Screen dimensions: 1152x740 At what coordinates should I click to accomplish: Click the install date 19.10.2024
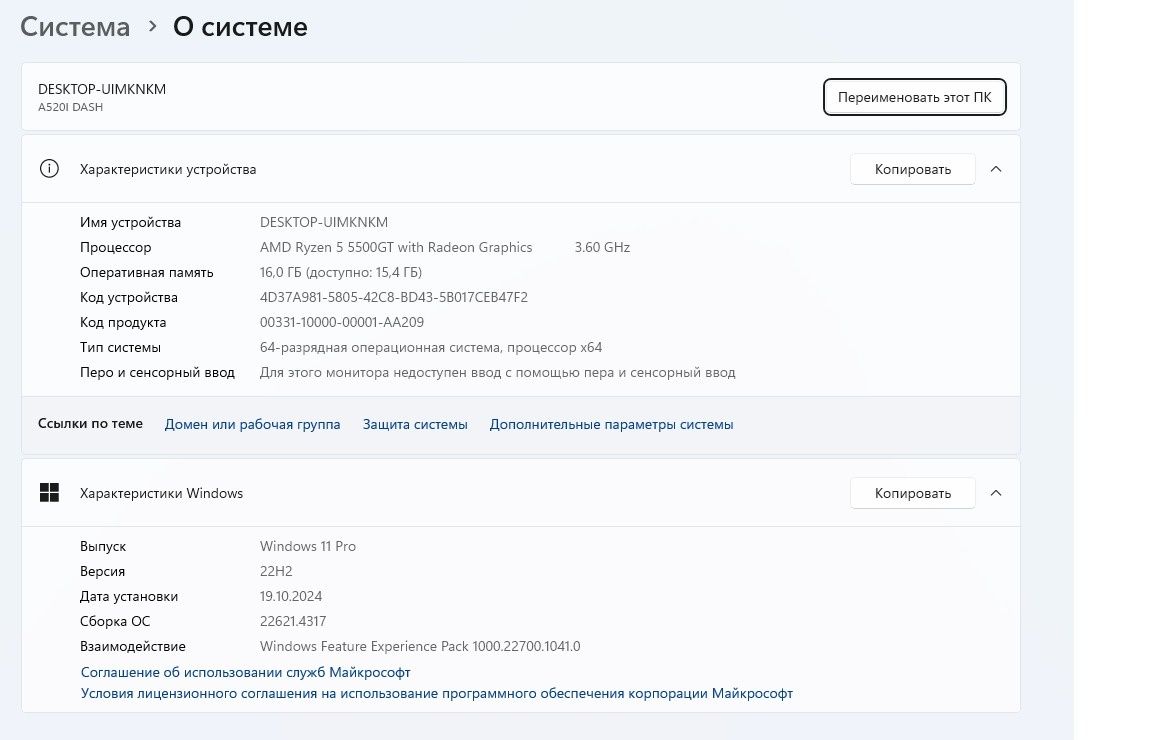pos(291,596)
